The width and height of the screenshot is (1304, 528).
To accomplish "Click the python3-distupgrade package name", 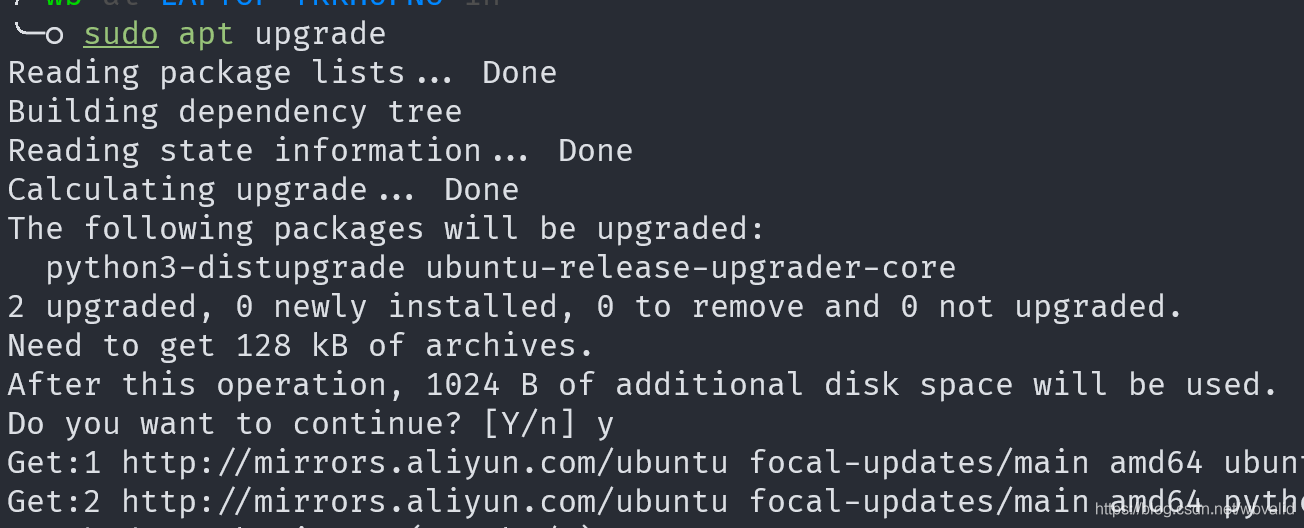I will tap(225, 268).
